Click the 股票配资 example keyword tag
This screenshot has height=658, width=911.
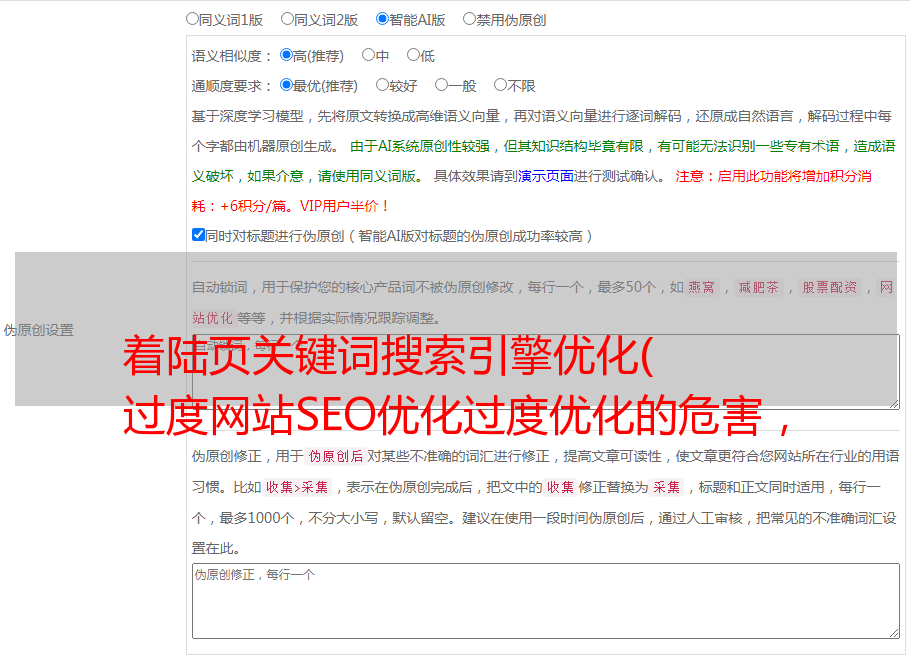(830, 287)
